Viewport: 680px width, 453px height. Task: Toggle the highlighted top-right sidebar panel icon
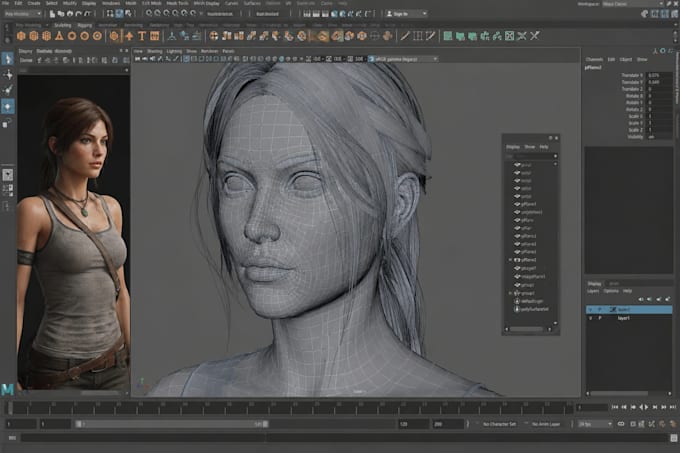[665, 14]
